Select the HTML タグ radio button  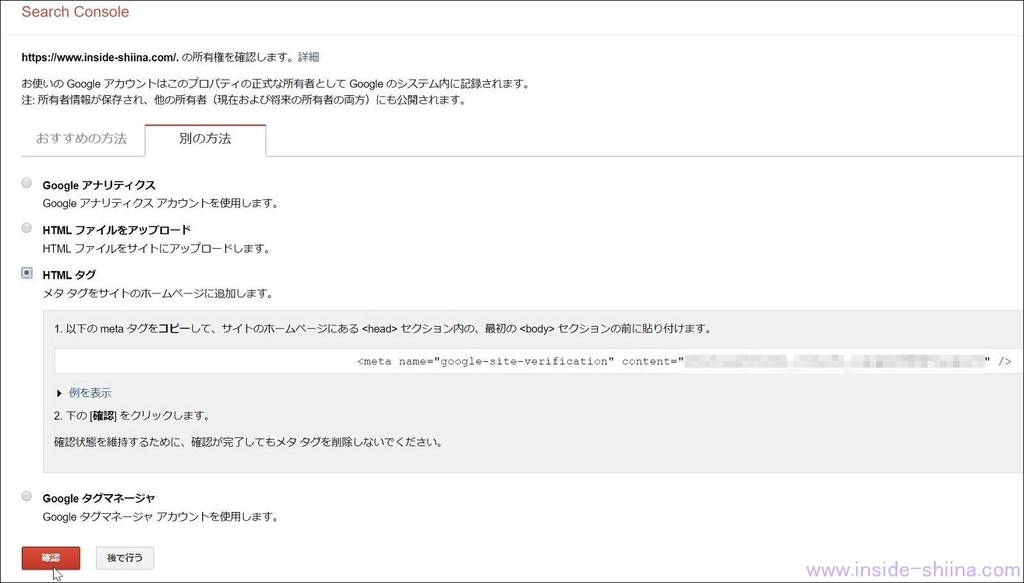(27, 273)
